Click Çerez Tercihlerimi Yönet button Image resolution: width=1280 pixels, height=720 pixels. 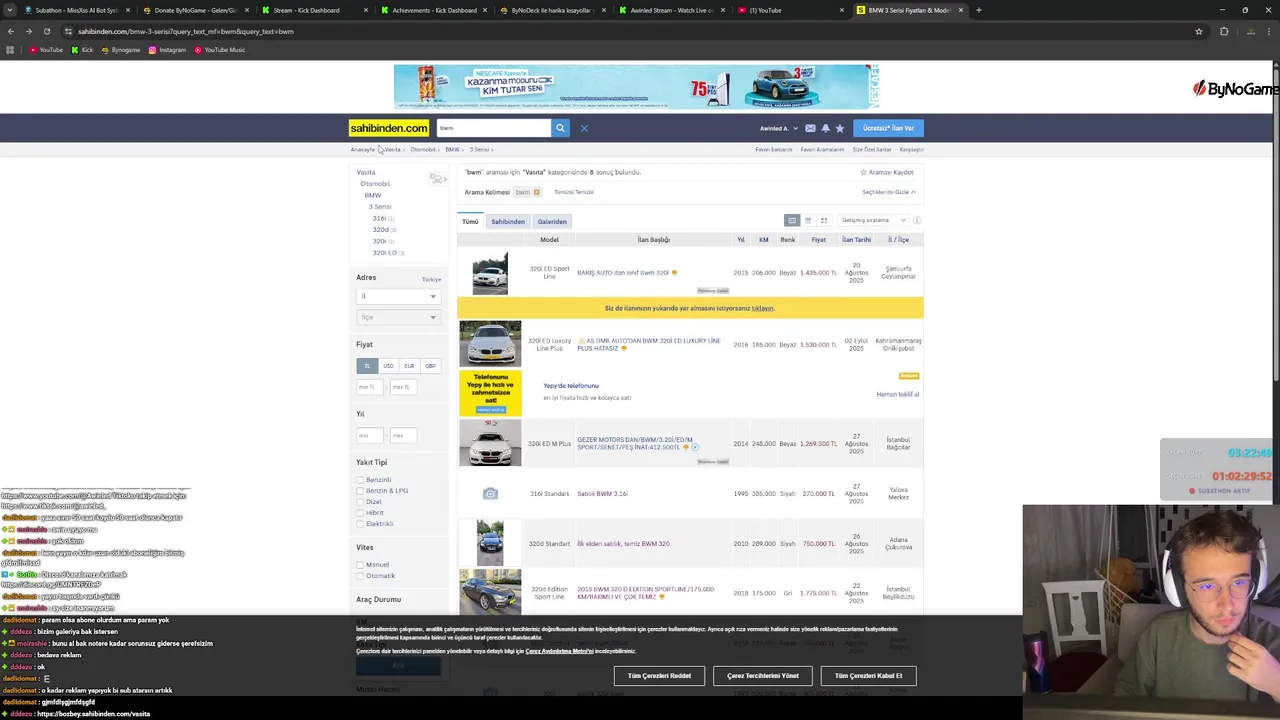coord(763,676)
